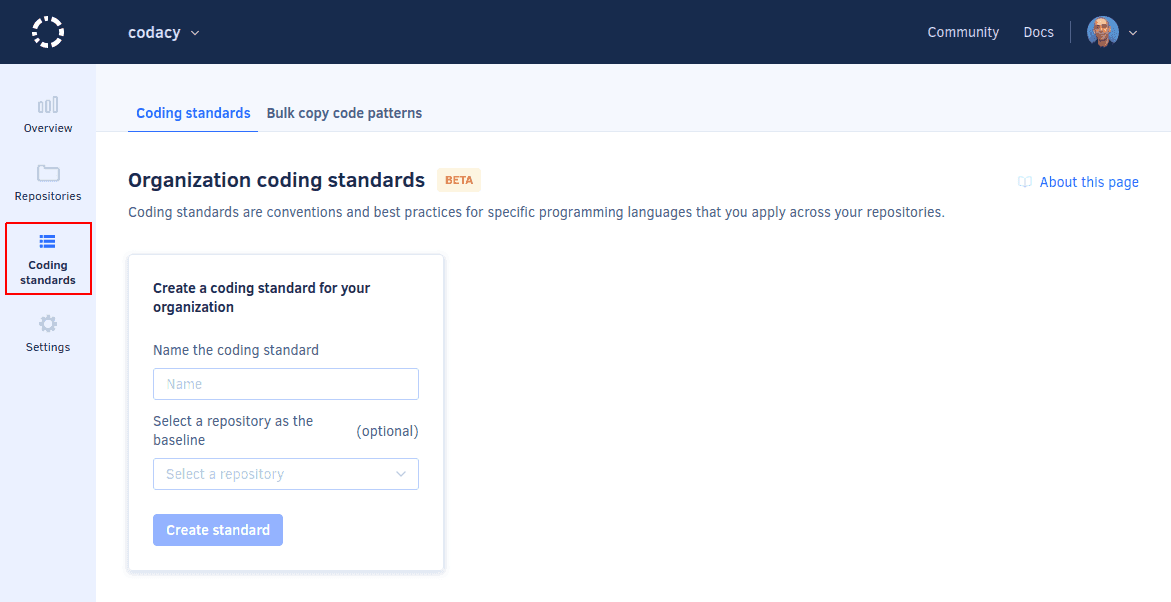The height and width of the screenshot is (602, 1171).
Task: Open the codacy organization switcher dropdown
Action: [x=164, y=32]
